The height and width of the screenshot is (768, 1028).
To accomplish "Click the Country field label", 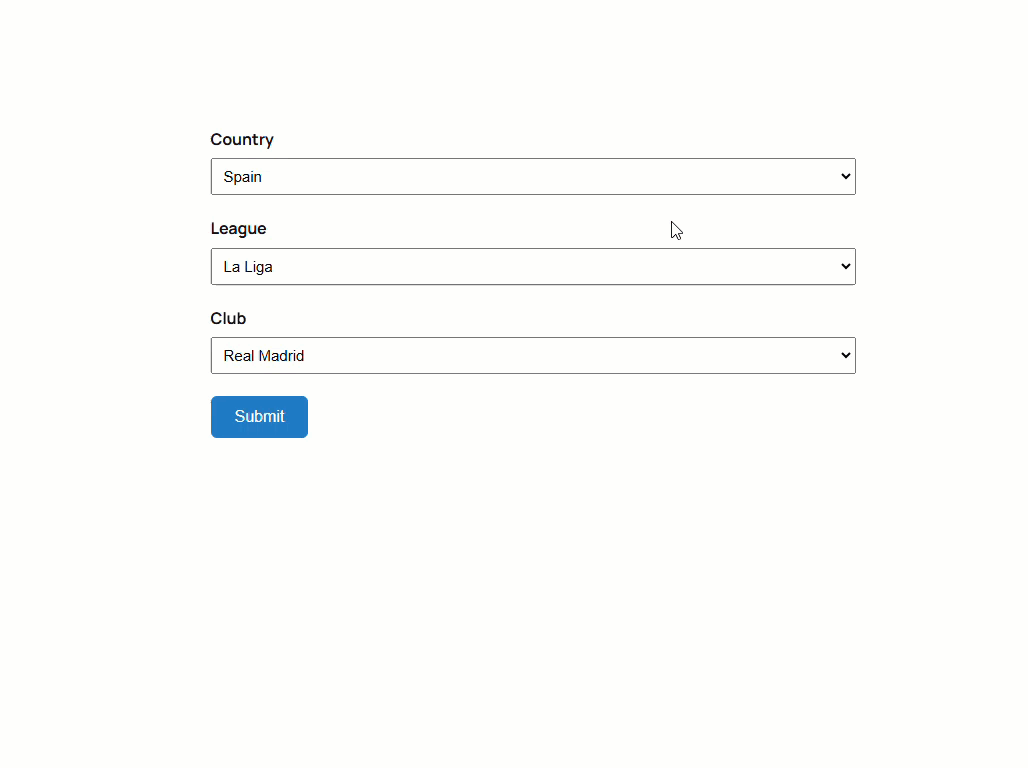I will [242, 140].
